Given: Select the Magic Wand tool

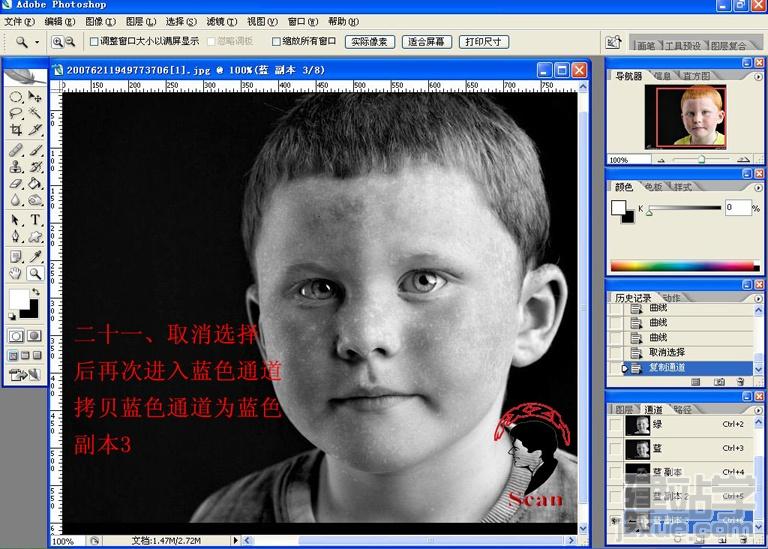Looking at the screenshot, I should pyautogui.click(x=34, y=113).
